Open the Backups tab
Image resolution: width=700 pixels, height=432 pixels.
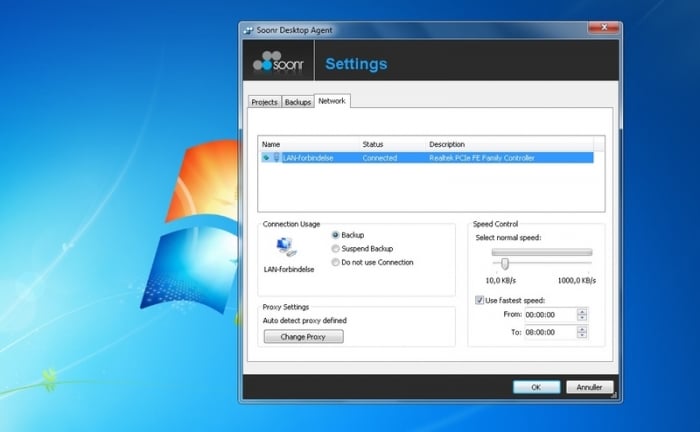click(x=297, y=102)
